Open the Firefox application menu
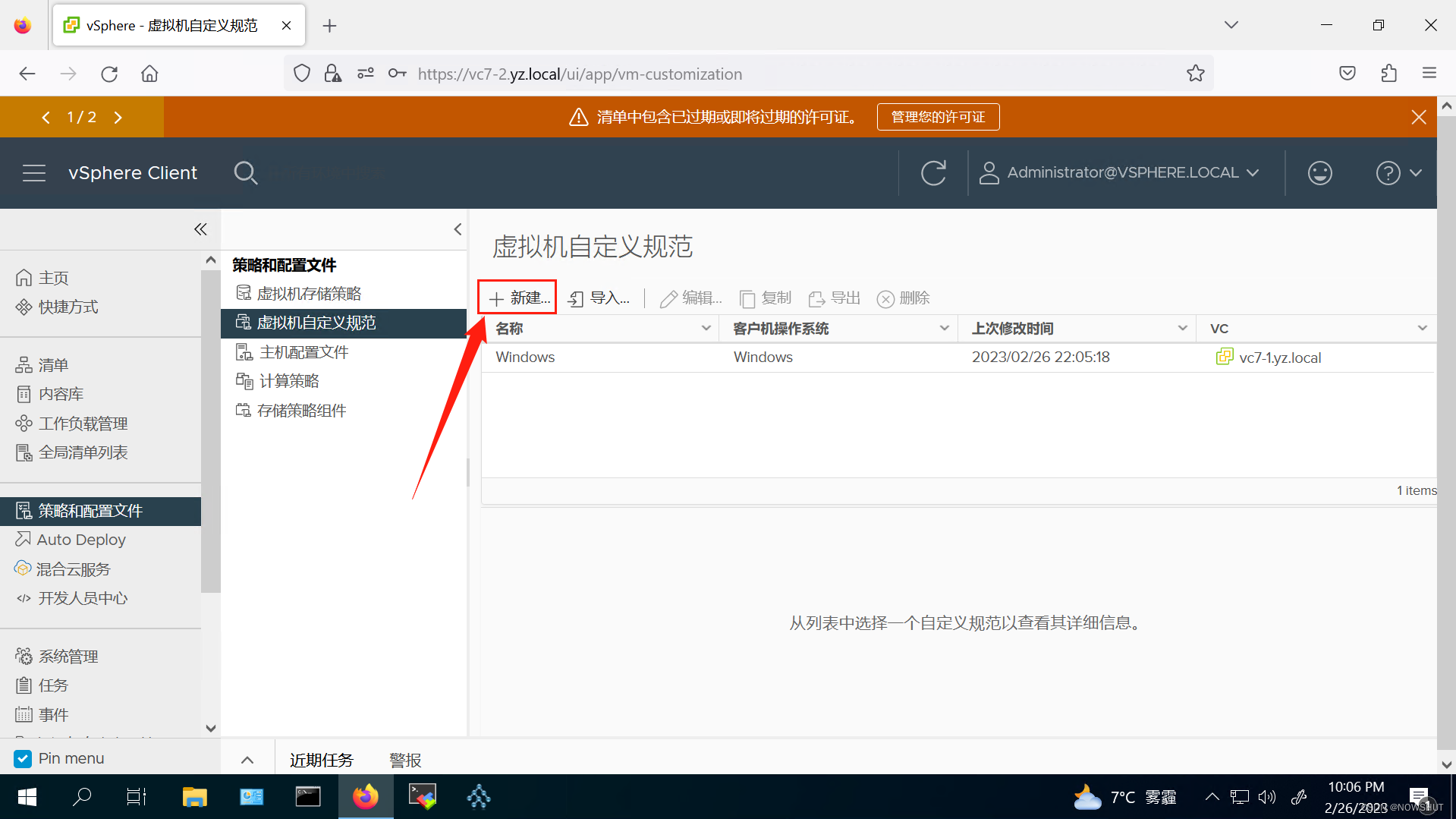 click(x=1429, y=74)
